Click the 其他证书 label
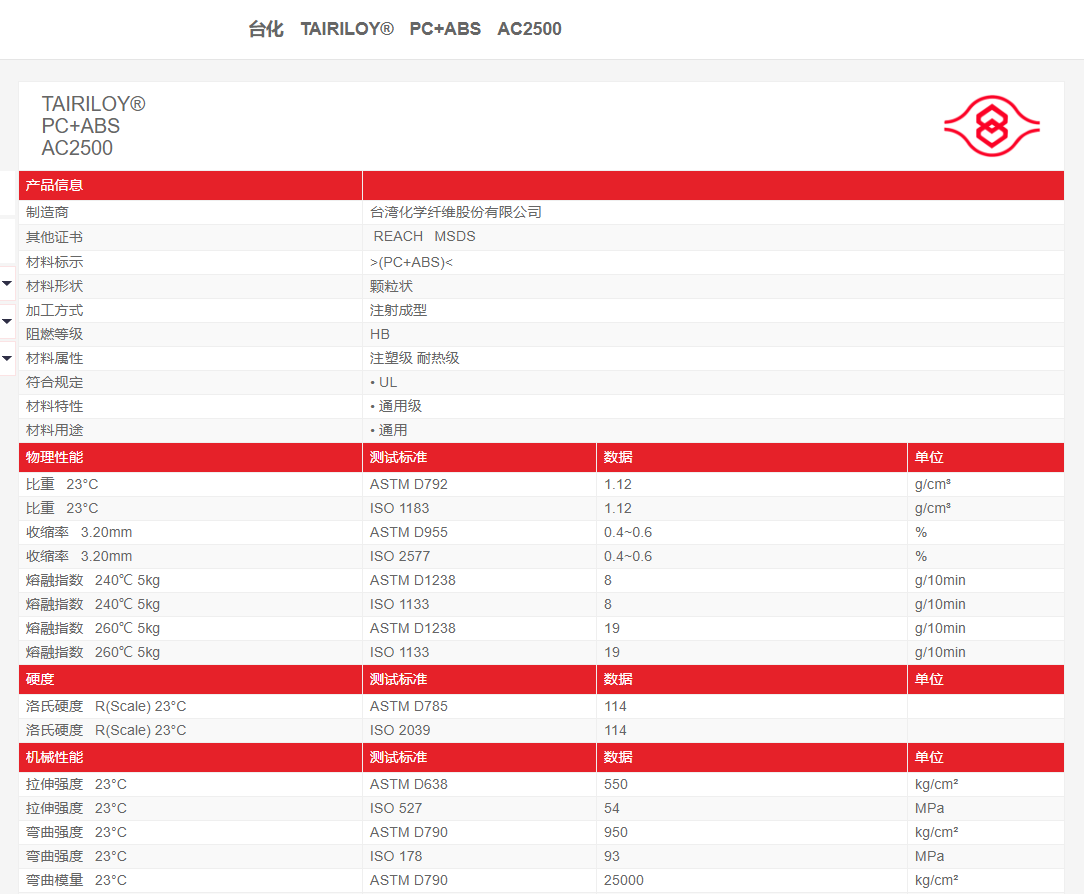The width and height of the screenshot is (1084, 894). pyautogui.click(x=54, y=237)
